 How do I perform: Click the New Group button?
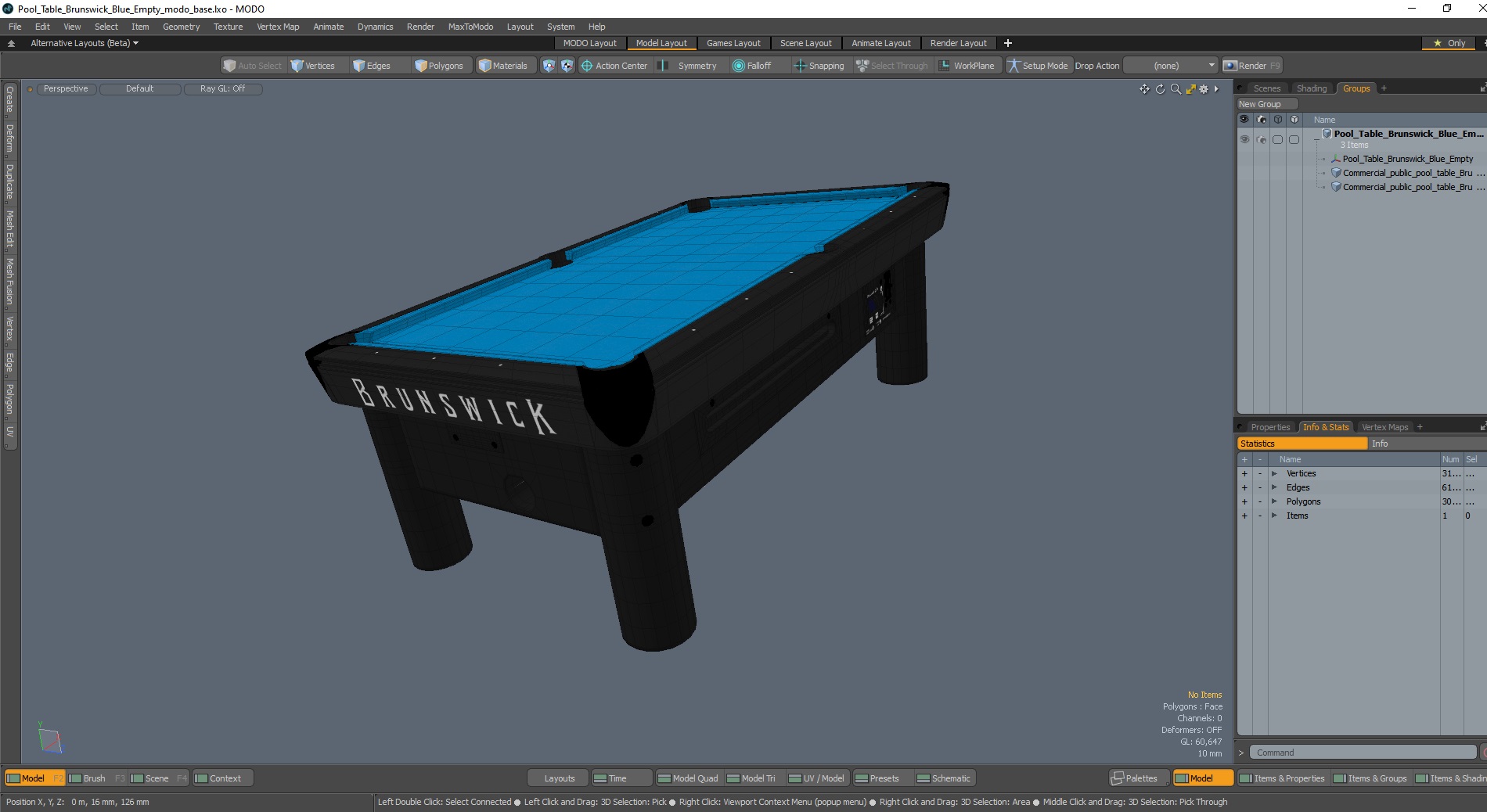(x=1266, y=104)
